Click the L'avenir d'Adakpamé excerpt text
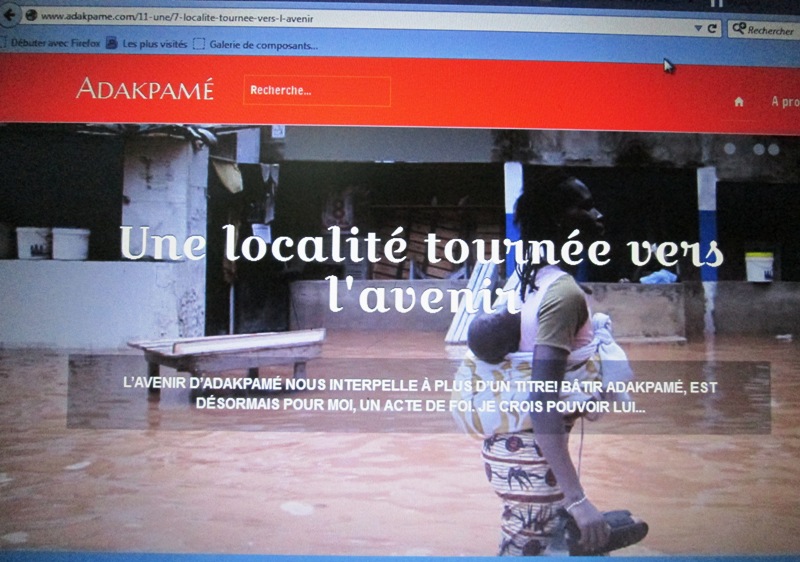Screen dimensions: 800x562 click(x=418, y=397)
